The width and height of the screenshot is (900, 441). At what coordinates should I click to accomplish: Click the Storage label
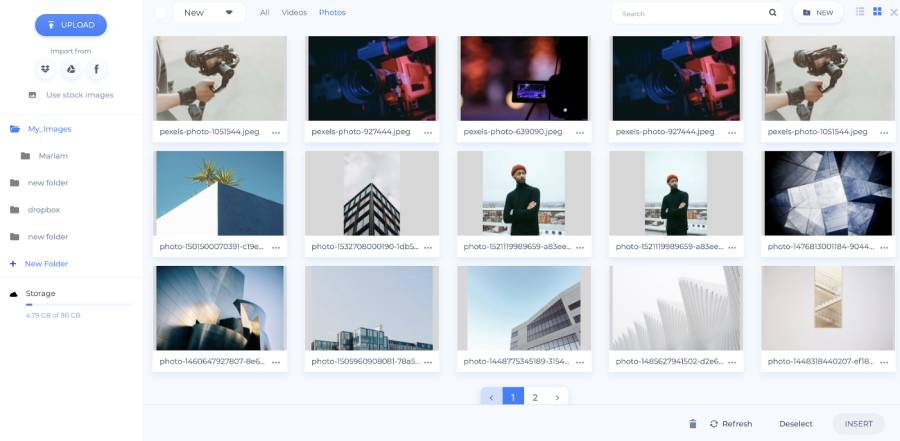40,293
